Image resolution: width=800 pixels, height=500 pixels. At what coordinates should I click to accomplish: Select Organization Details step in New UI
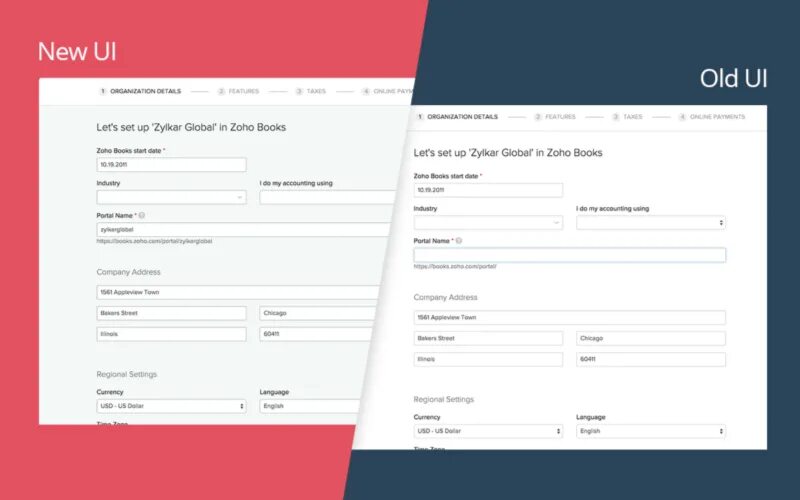click(x=140, y=91)
